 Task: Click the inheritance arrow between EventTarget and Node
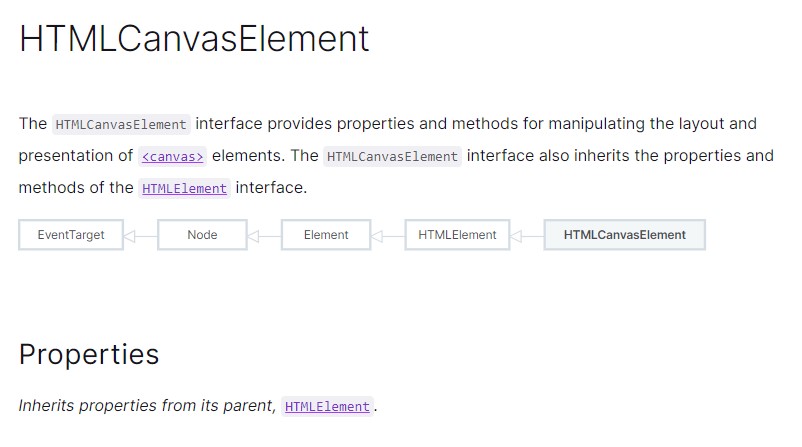pyautogui.click(x=140, y=236)
